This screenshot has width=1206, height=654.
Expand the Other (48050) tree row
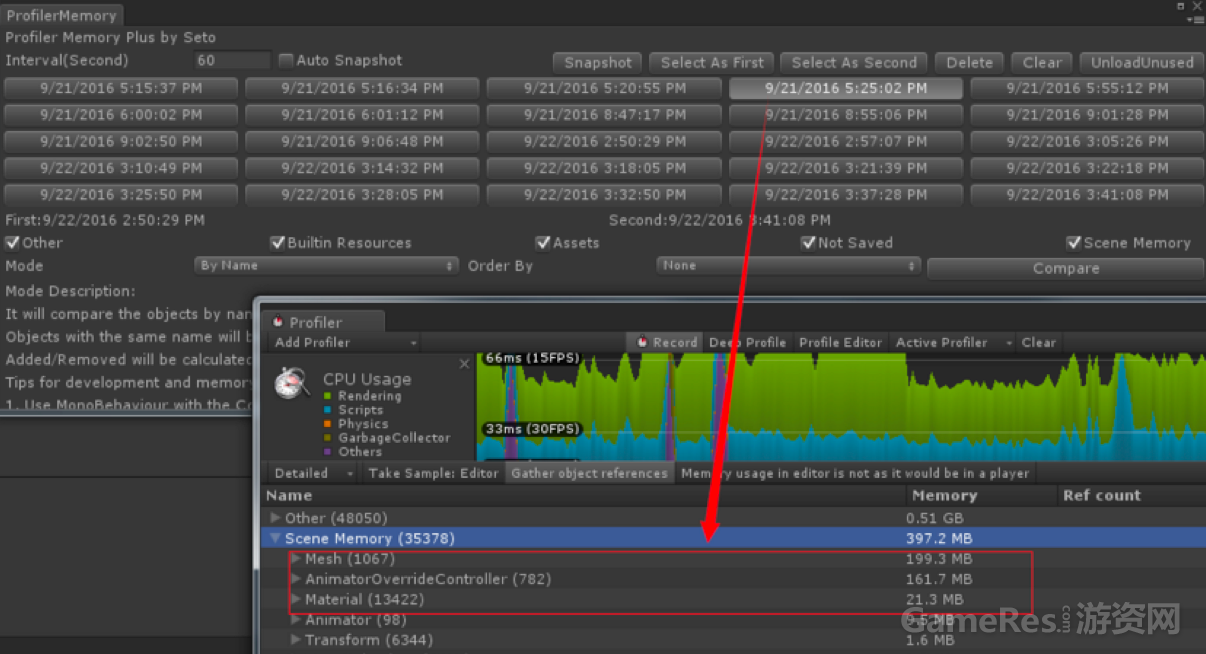tap(276, 518)
